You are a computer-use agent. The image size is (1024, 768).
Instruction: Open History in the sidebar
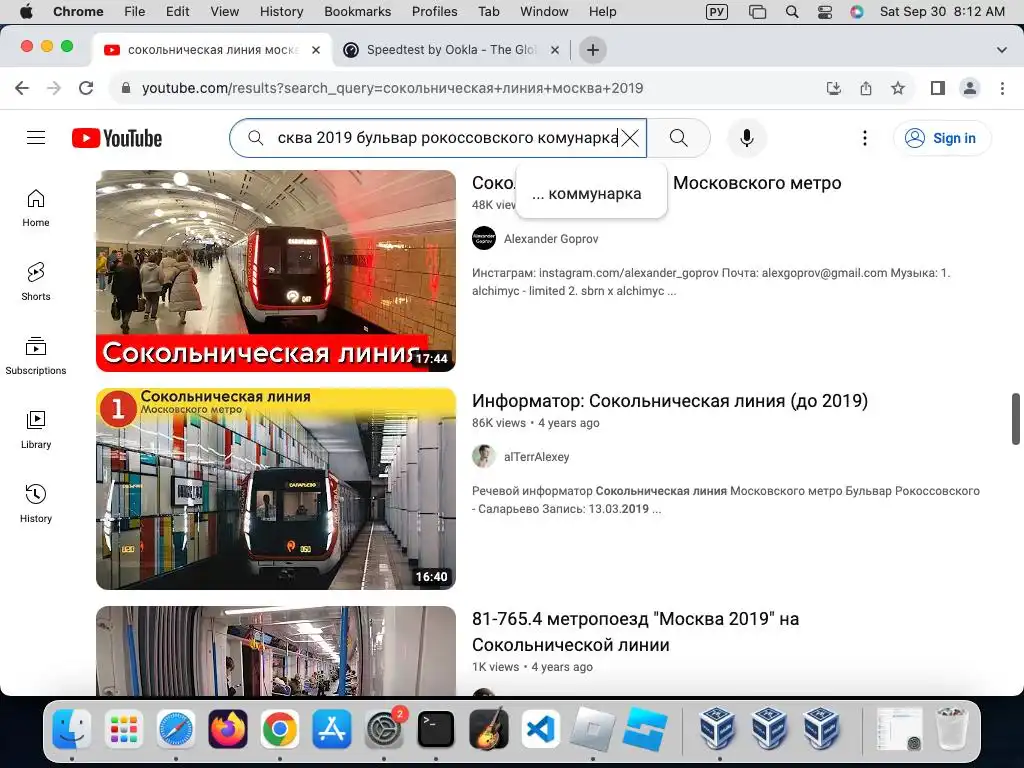click(x=36, y=504)
